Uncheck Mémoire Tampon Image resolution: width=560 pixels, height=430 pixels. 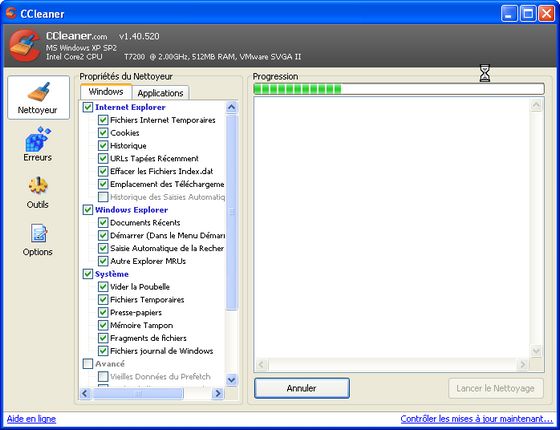103,325
